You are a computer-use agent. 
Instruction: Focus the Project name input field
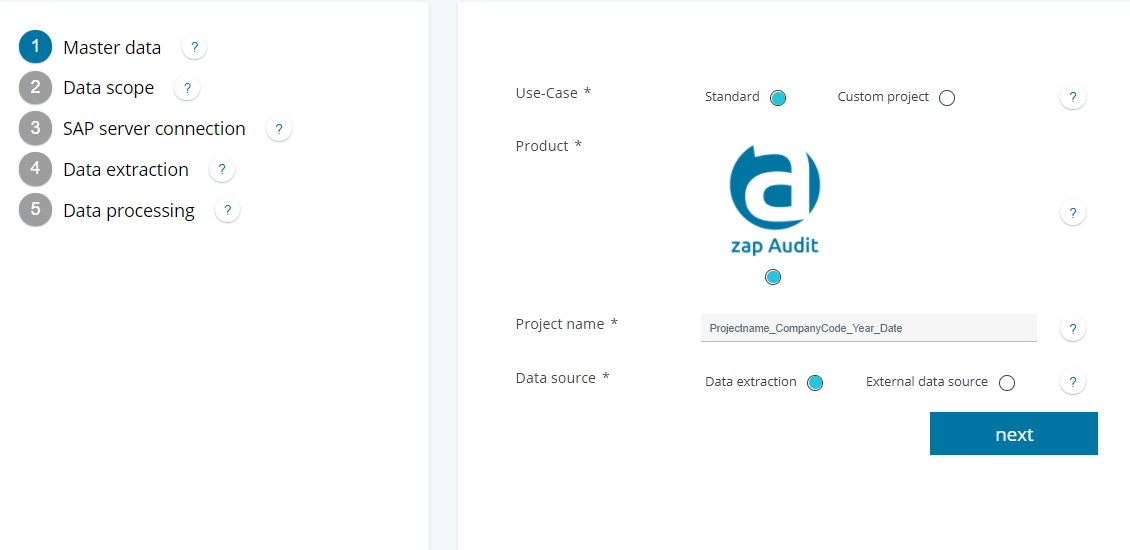pyautogui.click(x=868, y=328)
